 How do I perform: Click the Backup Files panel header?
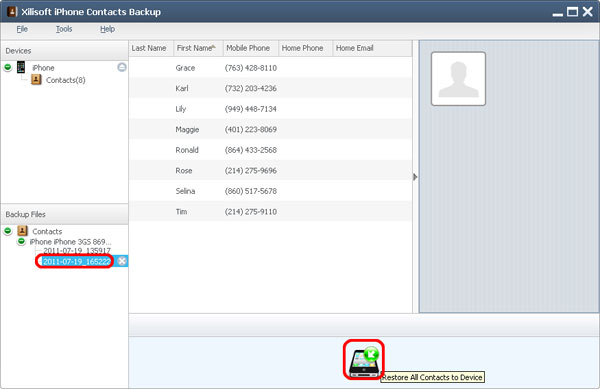pyautogui.click(x=64, y=214)
